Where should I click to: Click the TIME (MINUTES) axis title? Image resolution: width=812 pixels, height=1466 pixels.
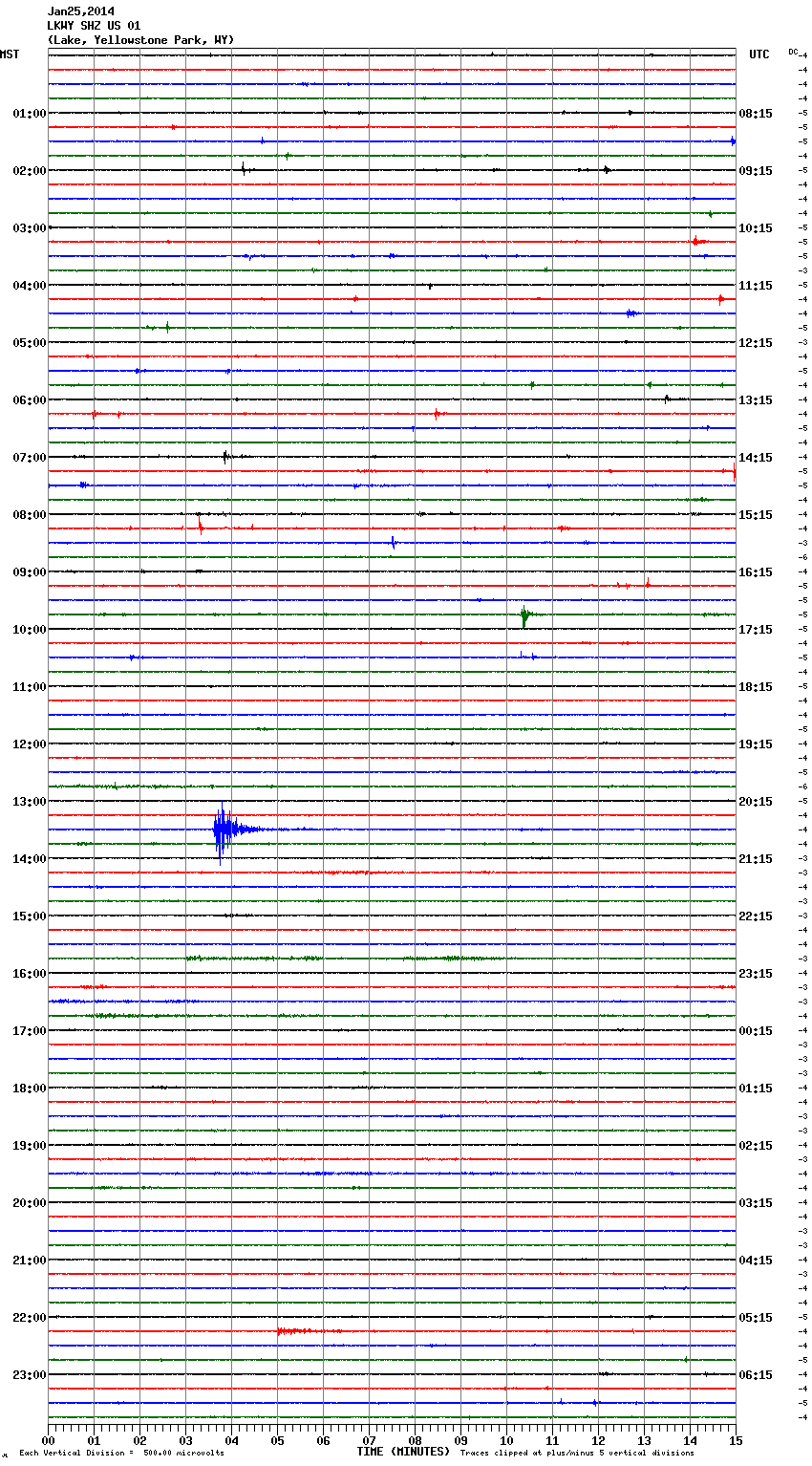pyautogui.click(x=403, y=1452)
